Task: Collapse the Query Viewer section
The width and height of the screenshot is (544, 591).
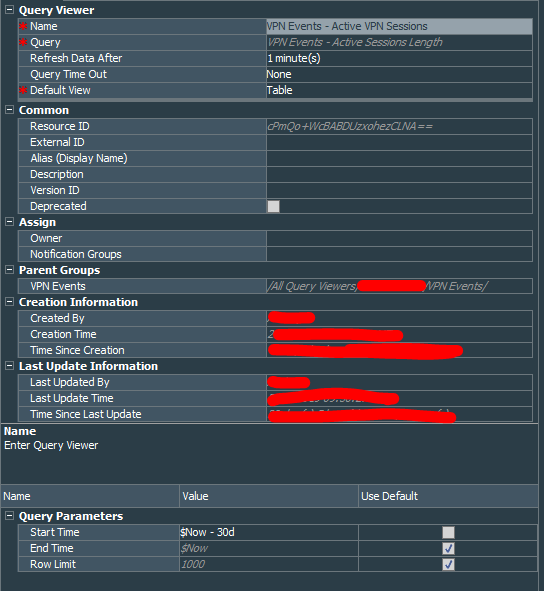Action: point(9,10)
